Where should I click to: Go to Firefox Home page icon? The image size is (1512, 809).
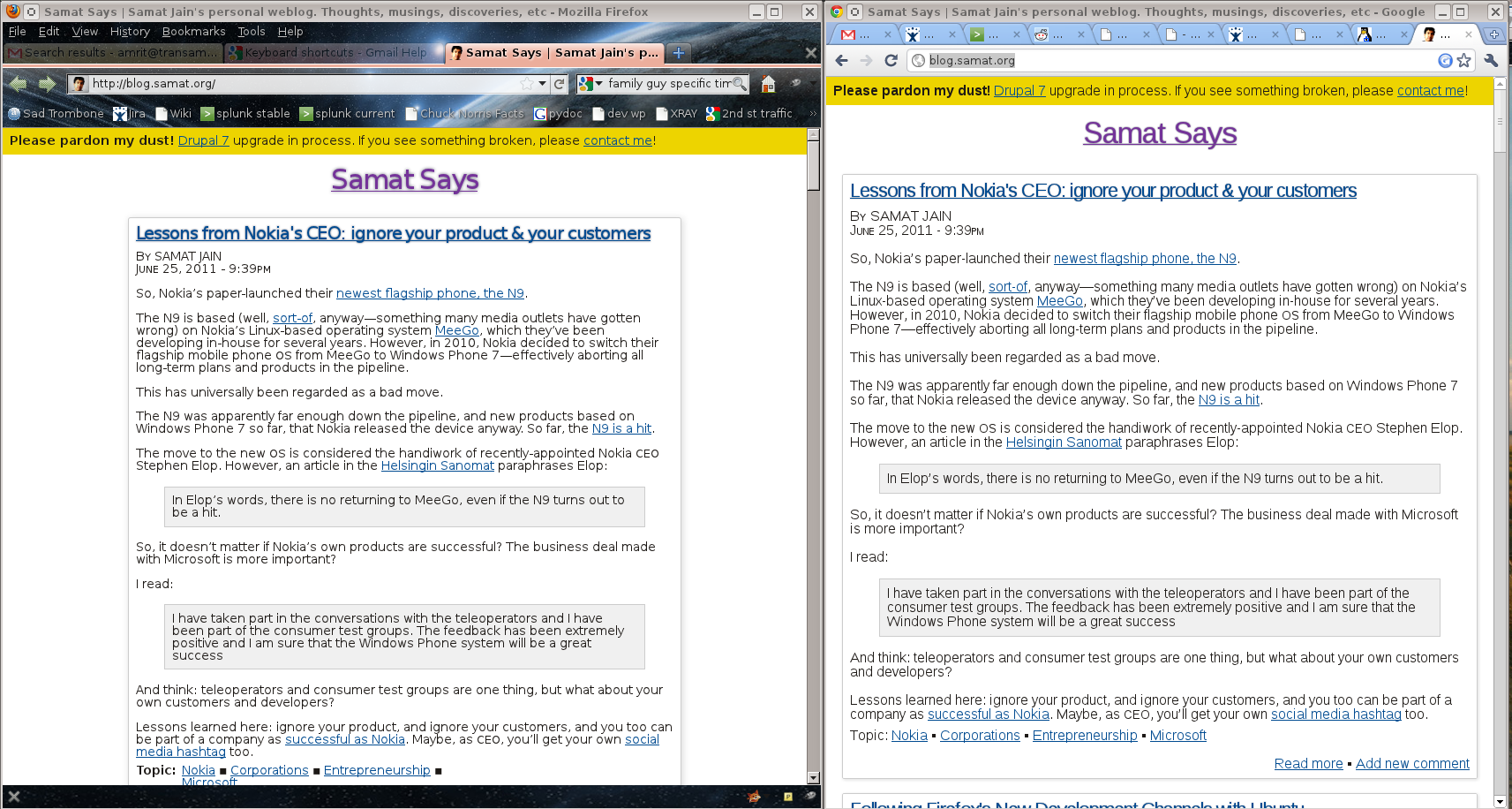[x=768, y=84]
